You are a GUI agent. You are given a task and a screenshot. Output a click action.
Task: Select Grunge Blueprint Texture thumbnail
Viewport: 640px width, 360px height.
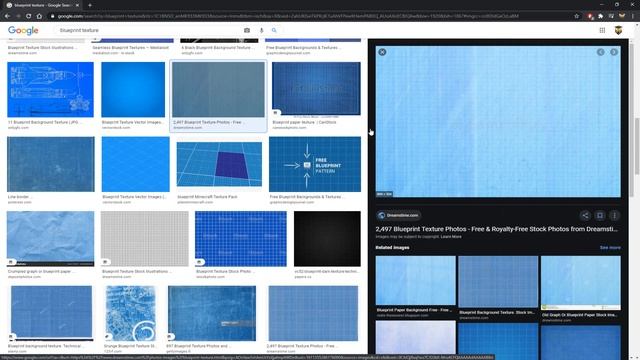point(131,313)
